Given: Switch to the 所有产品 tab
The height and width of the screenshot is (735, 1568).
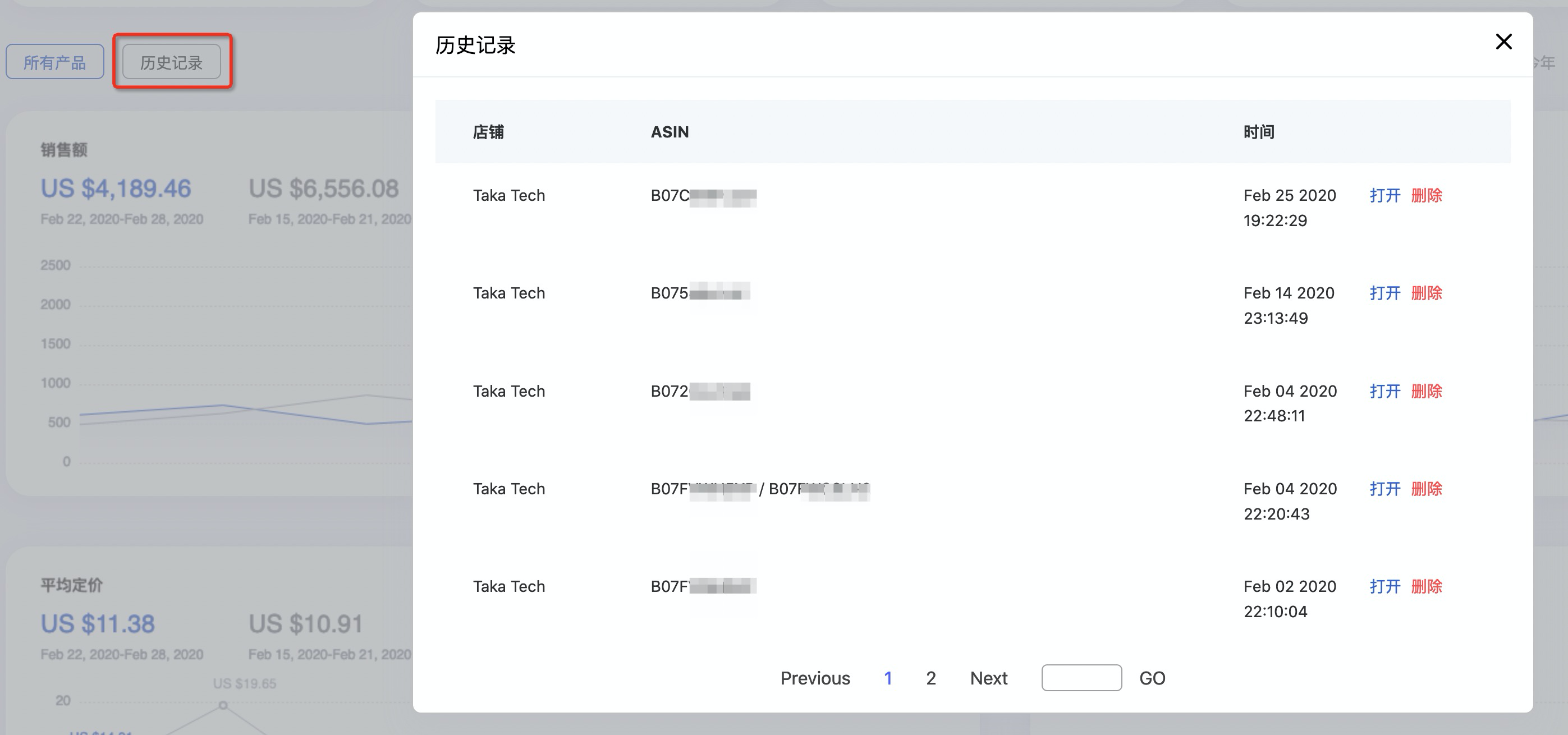Looking at the screenshot, I should (55, 62).
